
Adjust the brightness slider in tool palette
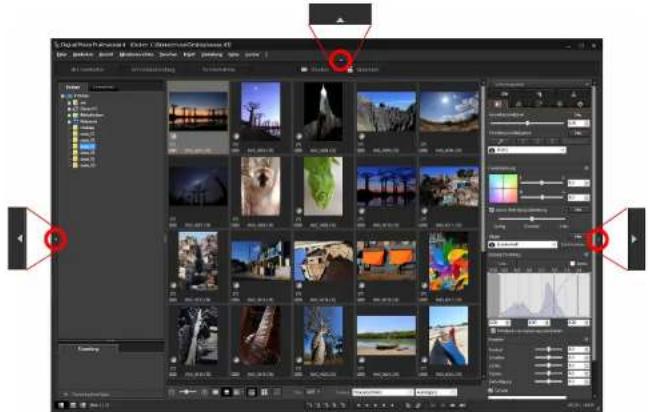pyautogui.click(x=527, y=123)
